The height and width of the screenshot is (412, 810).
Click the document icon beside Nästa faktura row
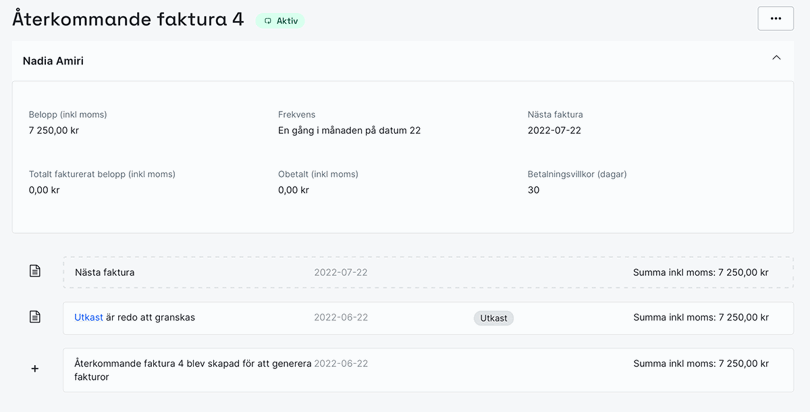tap(35, 271)
